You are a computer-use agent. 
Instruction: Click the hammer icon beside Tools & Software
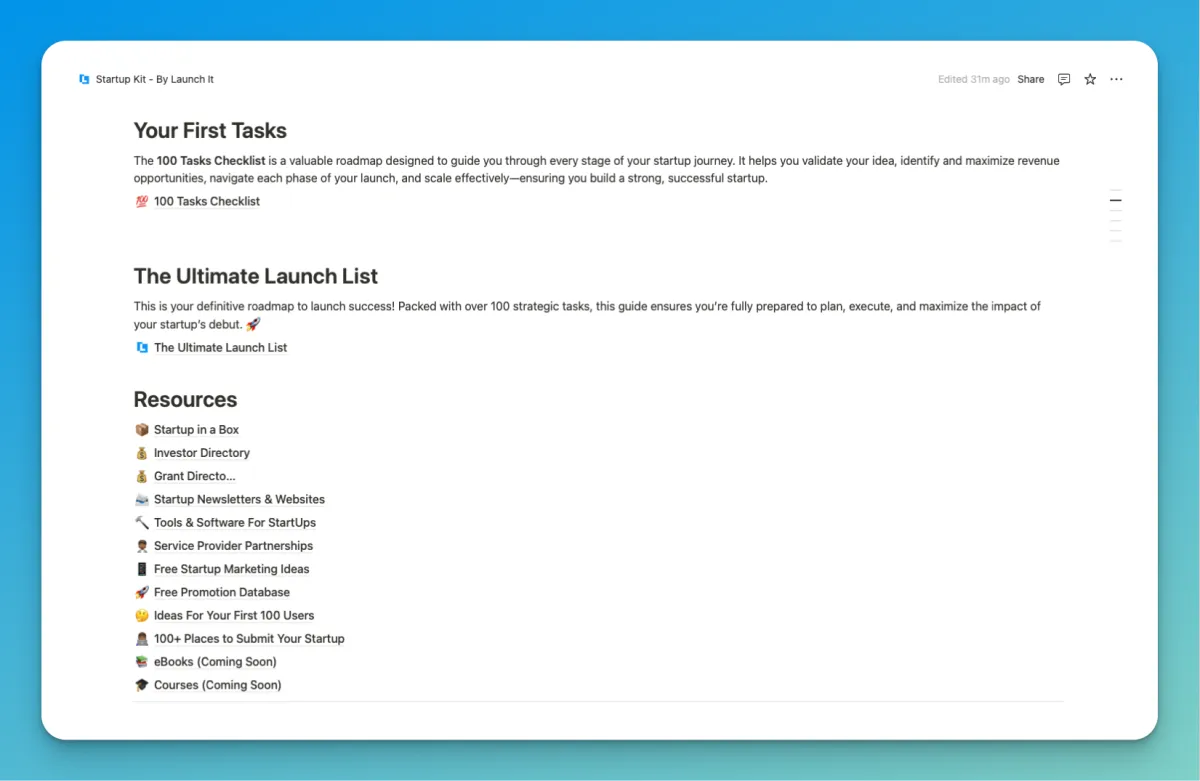(141, 522)
